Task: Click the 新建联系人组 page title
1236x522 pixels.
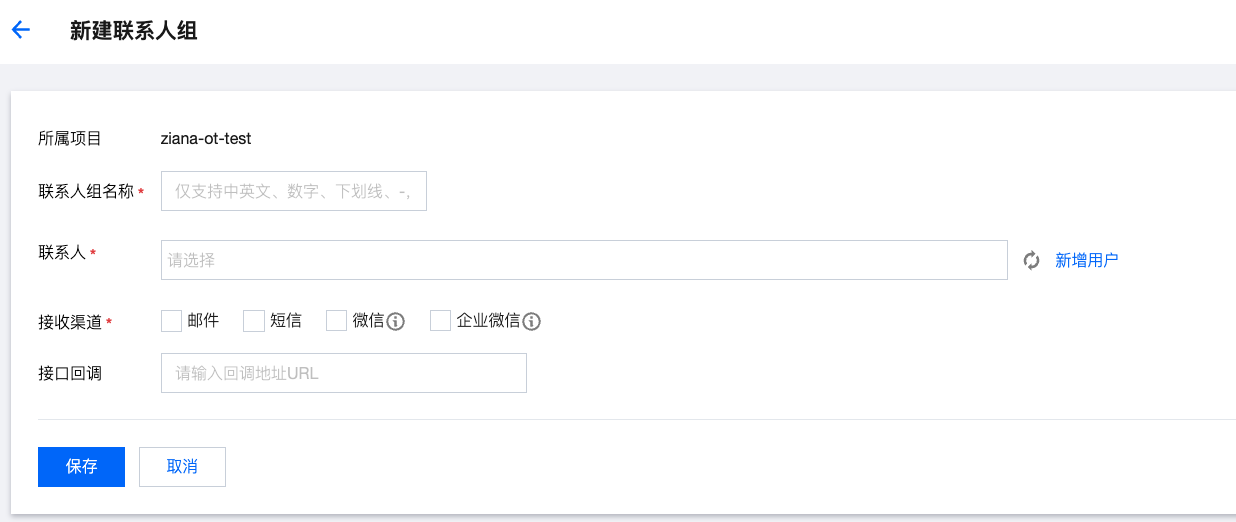Action: tap(133, 31)
